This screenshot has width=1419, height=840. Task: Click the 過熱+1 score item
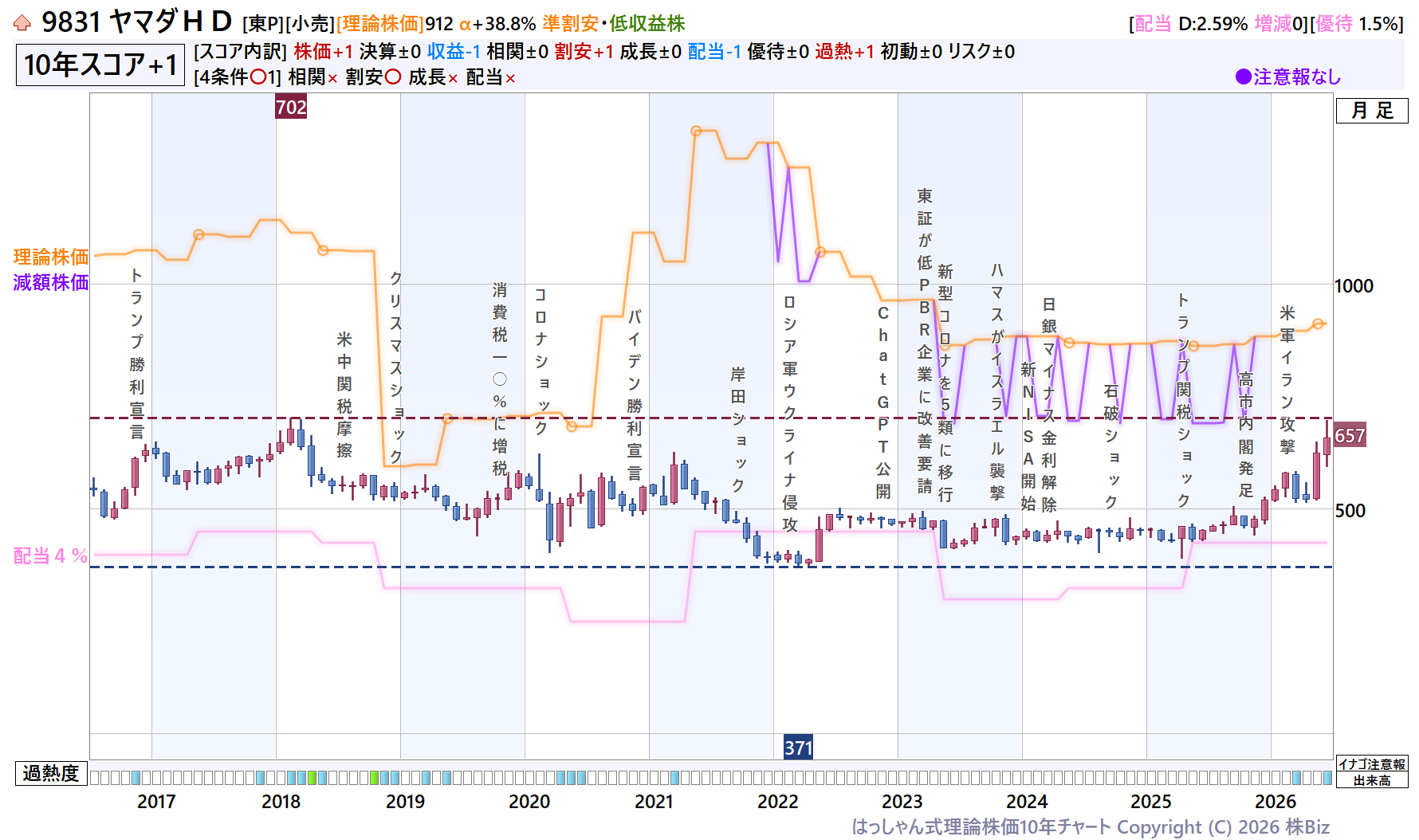844,52
